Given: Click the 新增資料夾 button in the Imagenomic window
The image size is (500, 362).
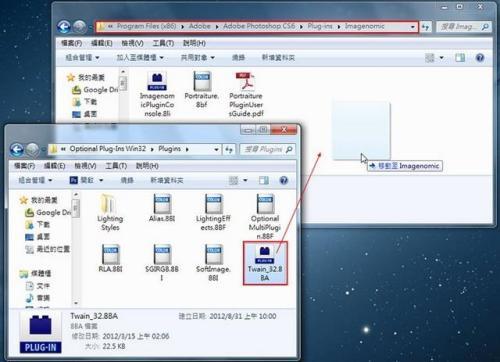Looking at the screenshot, I should click(278, 58).
